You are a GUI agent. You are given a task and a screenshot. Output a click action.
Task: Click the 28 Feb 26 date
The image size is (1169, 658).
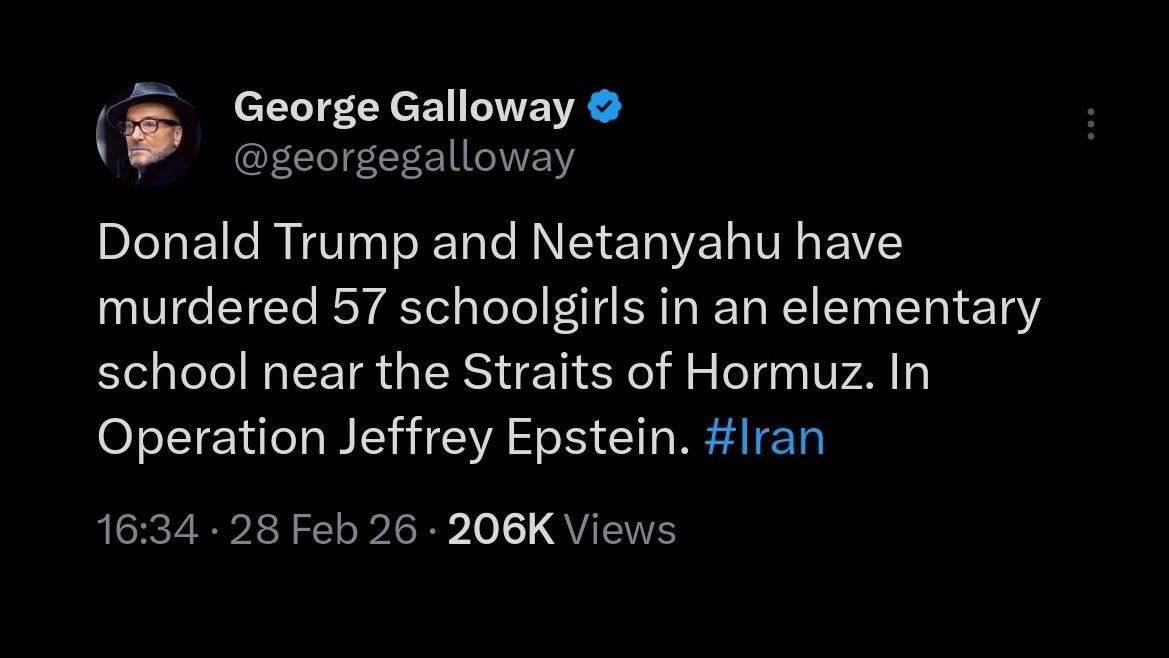(x=322, y=529)
